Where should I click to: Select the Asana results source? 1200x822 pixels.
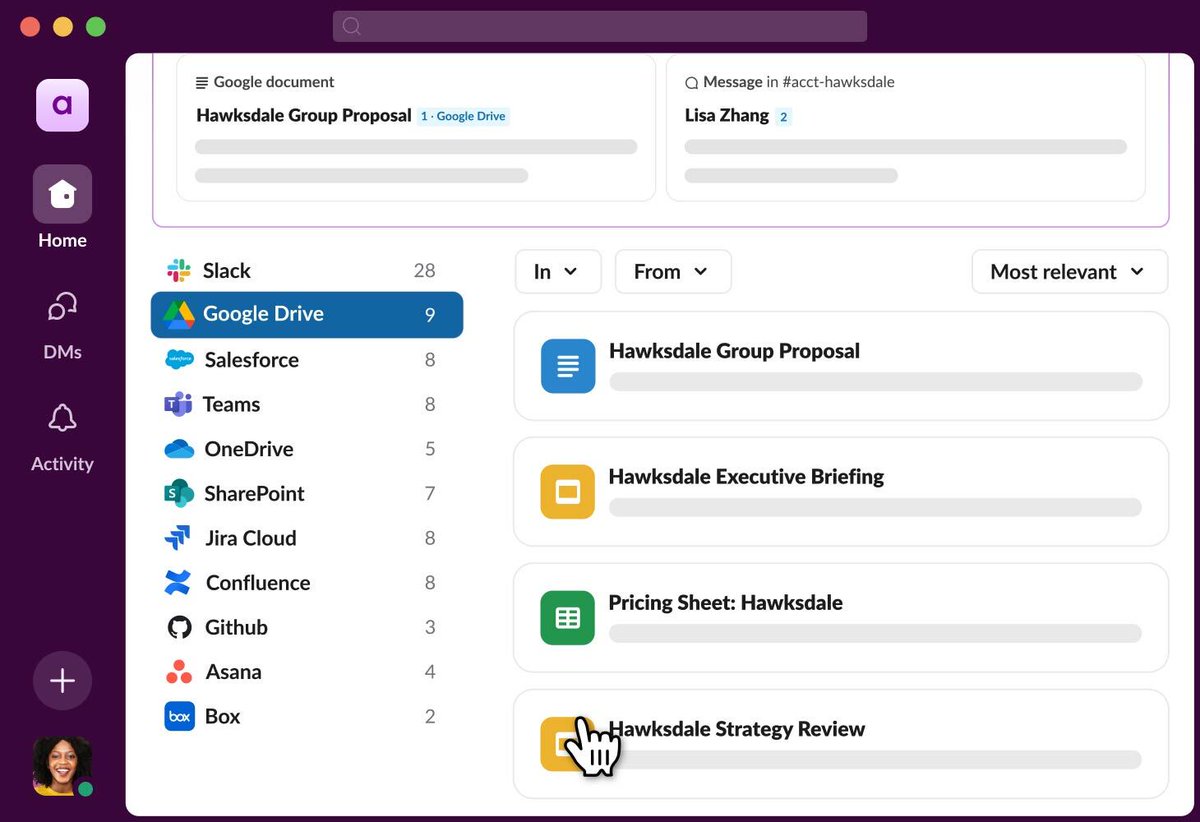[307, 672]
